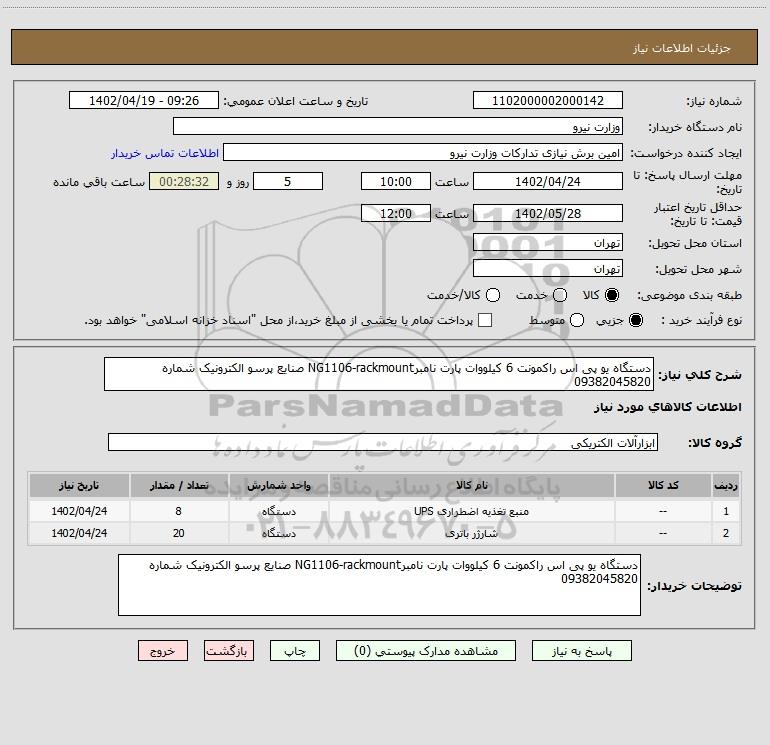Click row number 1 in the table

pyautogui.click(x=726, y=511)
